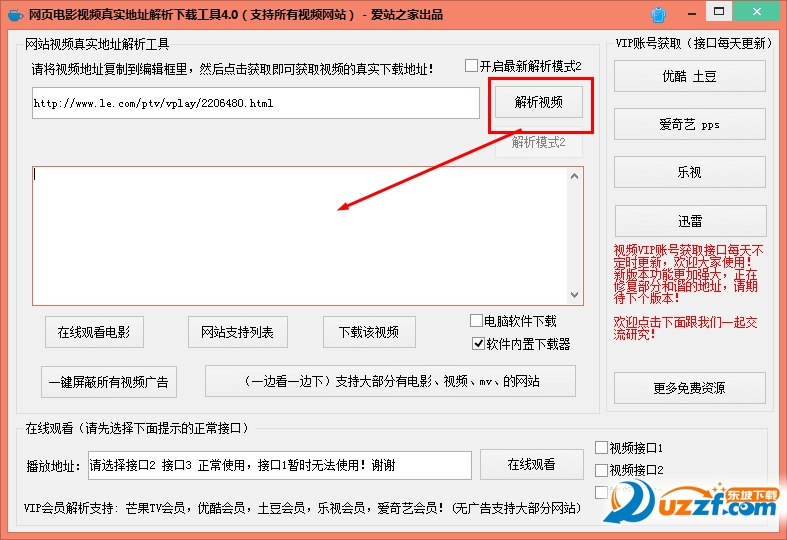Open 迅雷 VIP account button

(691, 221)
